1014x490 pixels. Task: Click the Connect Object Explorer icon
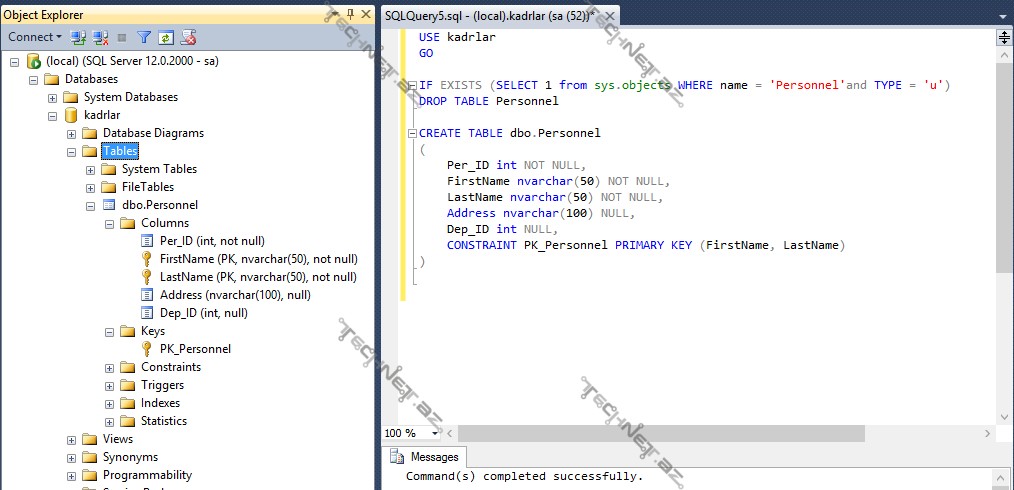click(78, 37)
